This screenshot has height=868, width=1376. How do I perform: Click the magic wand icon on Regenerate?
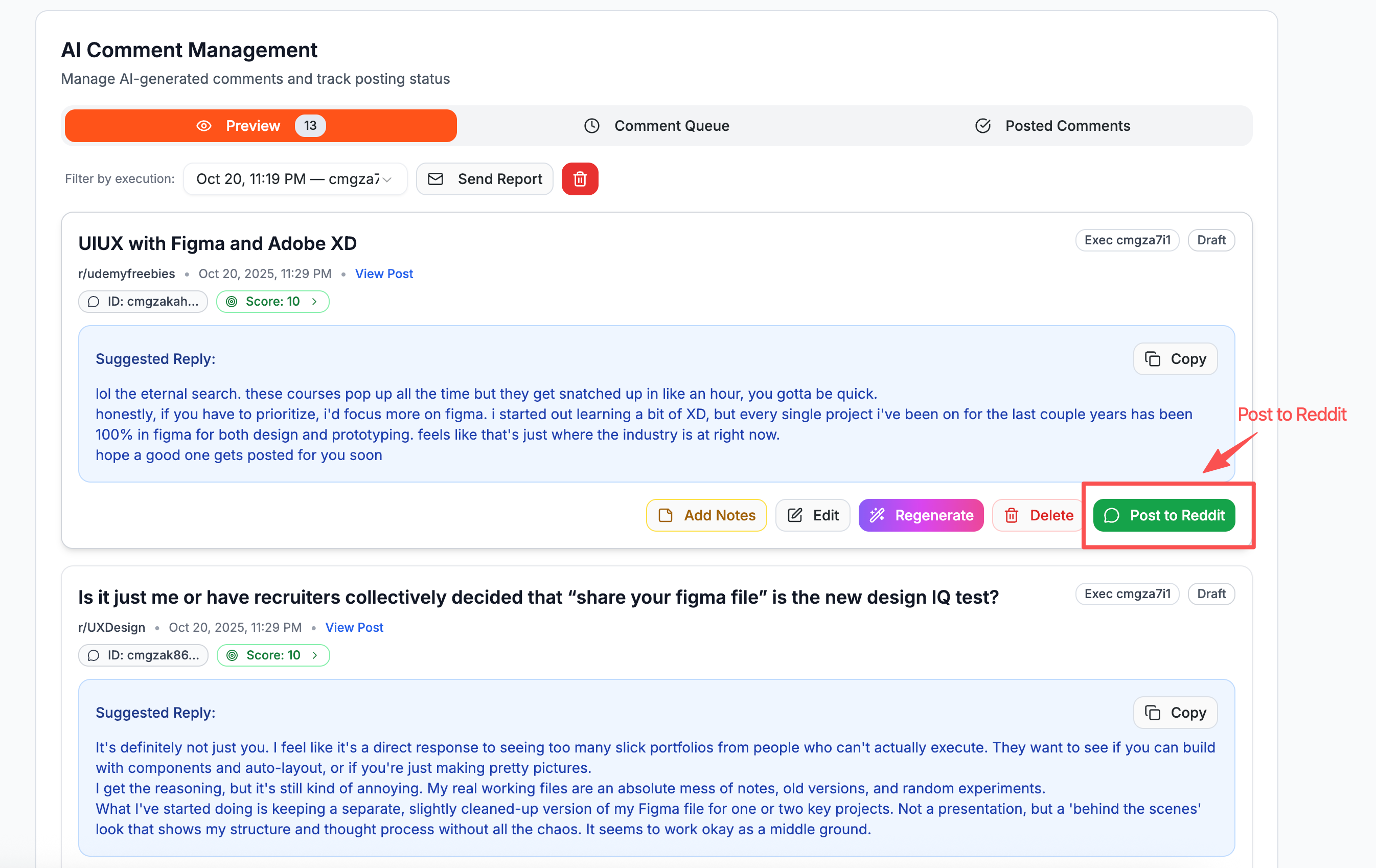[x=877, y=515]
